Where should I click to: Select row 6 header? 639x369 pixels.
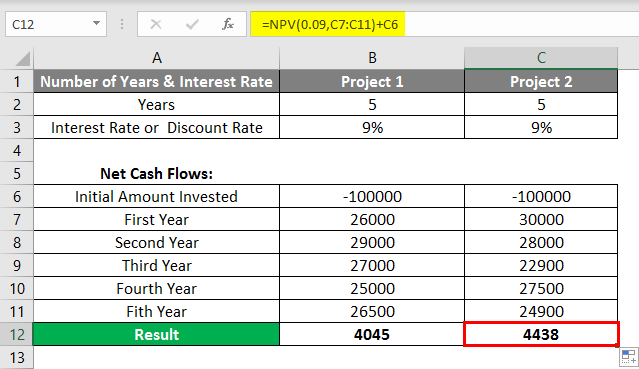(x=17, y=197)
